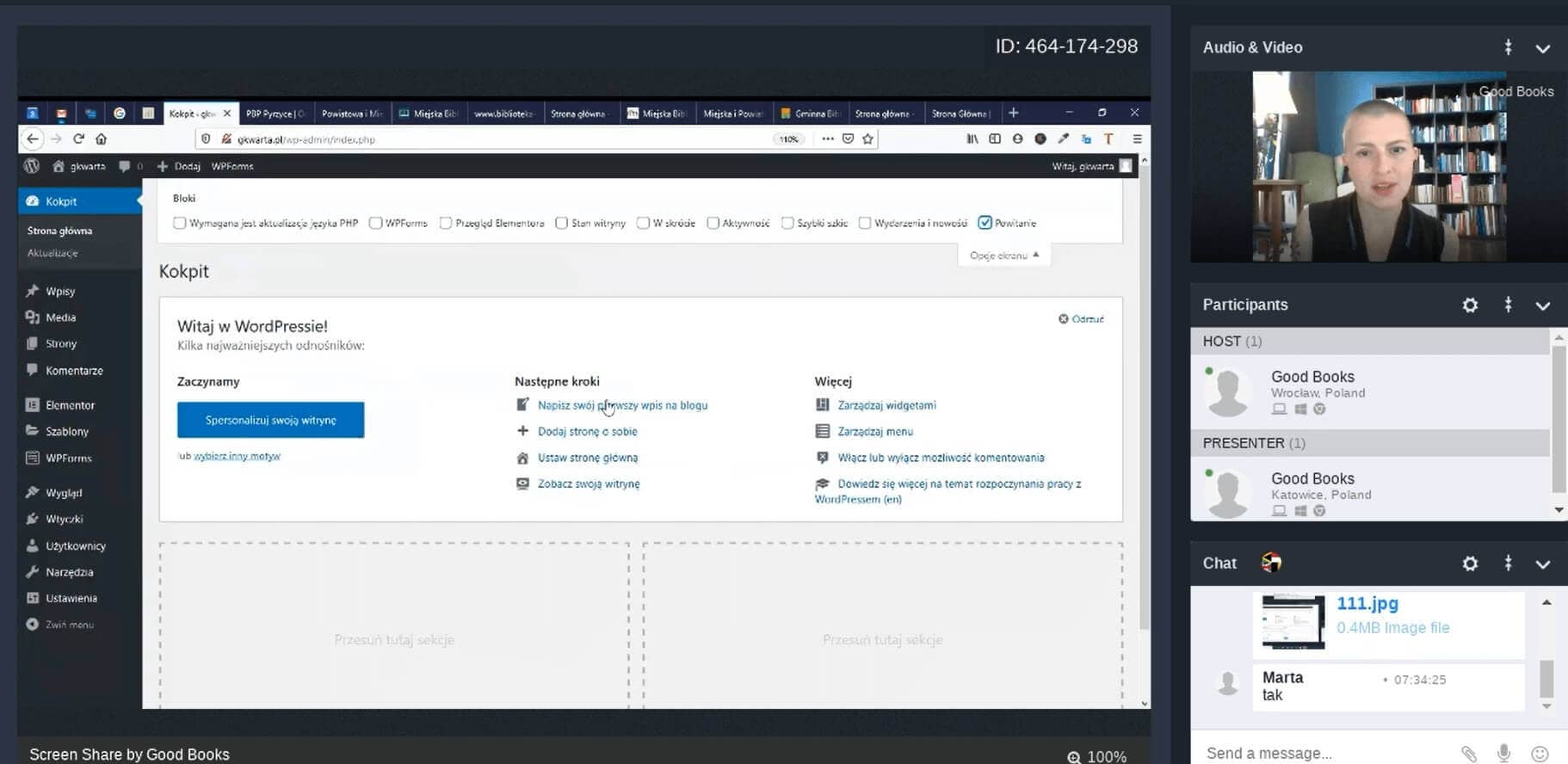Enable the Przegląd Elementora checkbox
1568x764 pixels.
(445, 223)
